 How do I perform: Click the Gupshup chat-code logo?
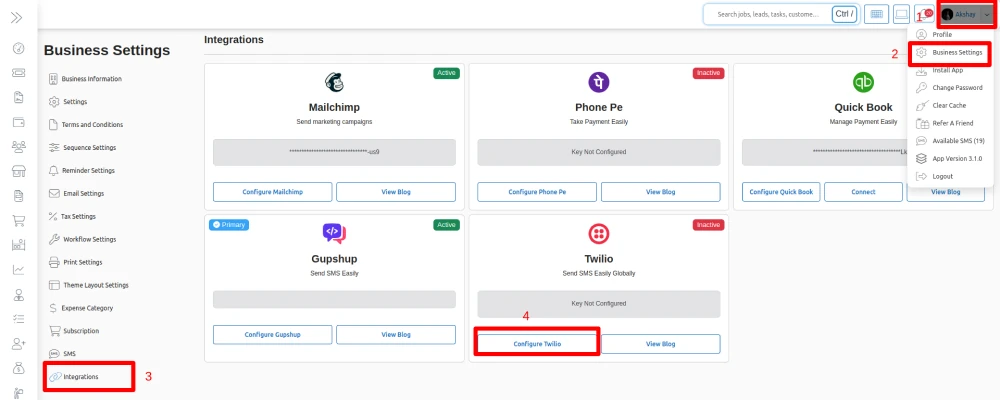tap(334, 233)
